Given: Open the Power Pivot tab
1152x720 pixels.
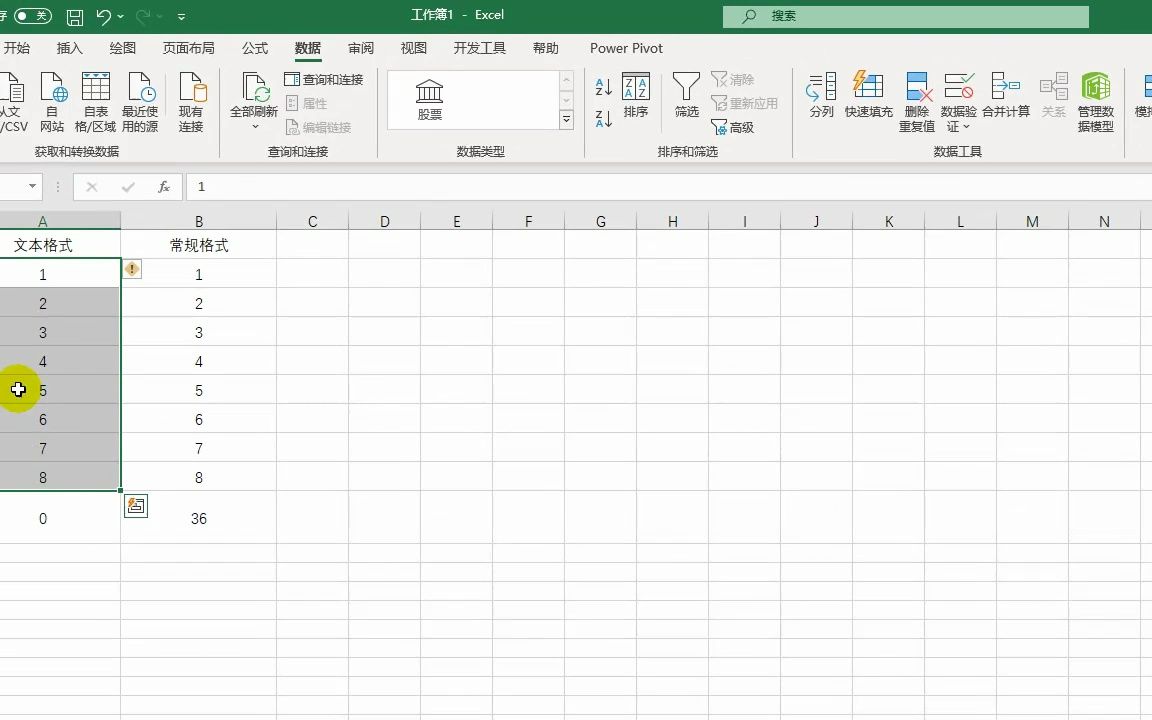Looking at the screenshot, I should coord(625,47).
